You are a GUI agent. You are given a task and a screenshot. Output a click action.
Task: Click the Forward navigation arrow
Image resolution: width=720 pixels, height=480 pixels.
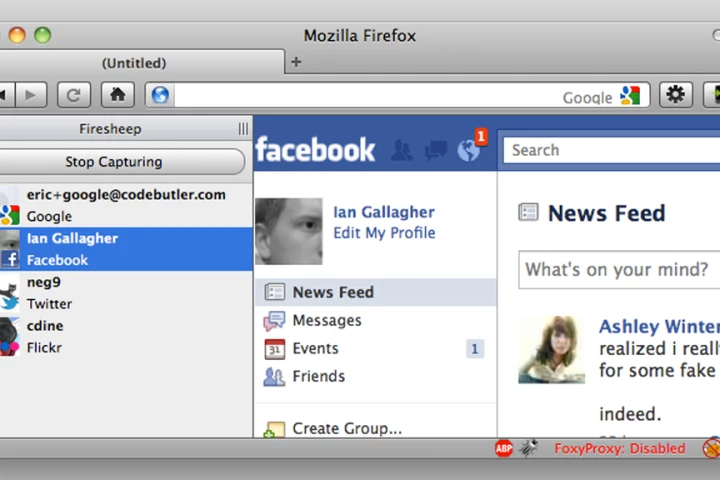tap(31, 95)
